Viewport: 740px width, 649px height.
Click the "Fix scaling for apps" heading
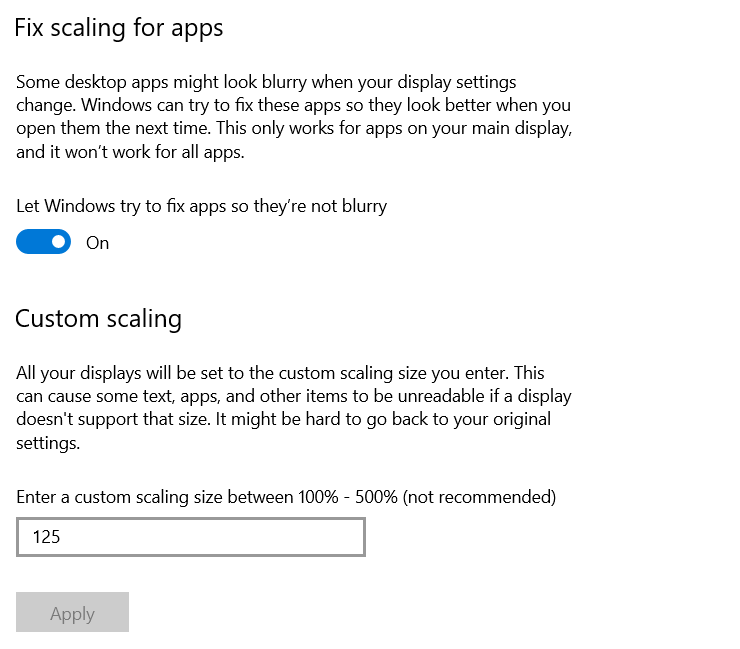(119, 28)
